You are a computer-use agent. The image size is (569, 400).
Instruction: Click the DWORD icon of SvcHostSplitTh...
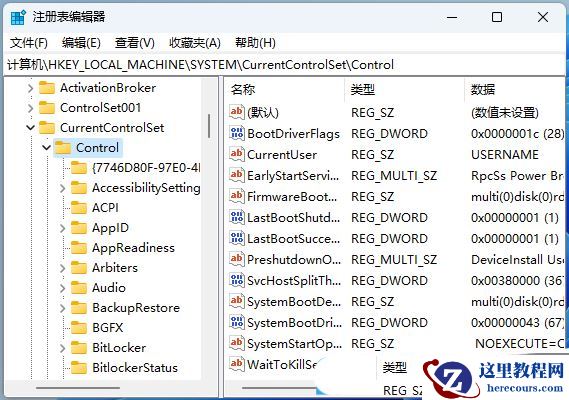click(237, 280)
